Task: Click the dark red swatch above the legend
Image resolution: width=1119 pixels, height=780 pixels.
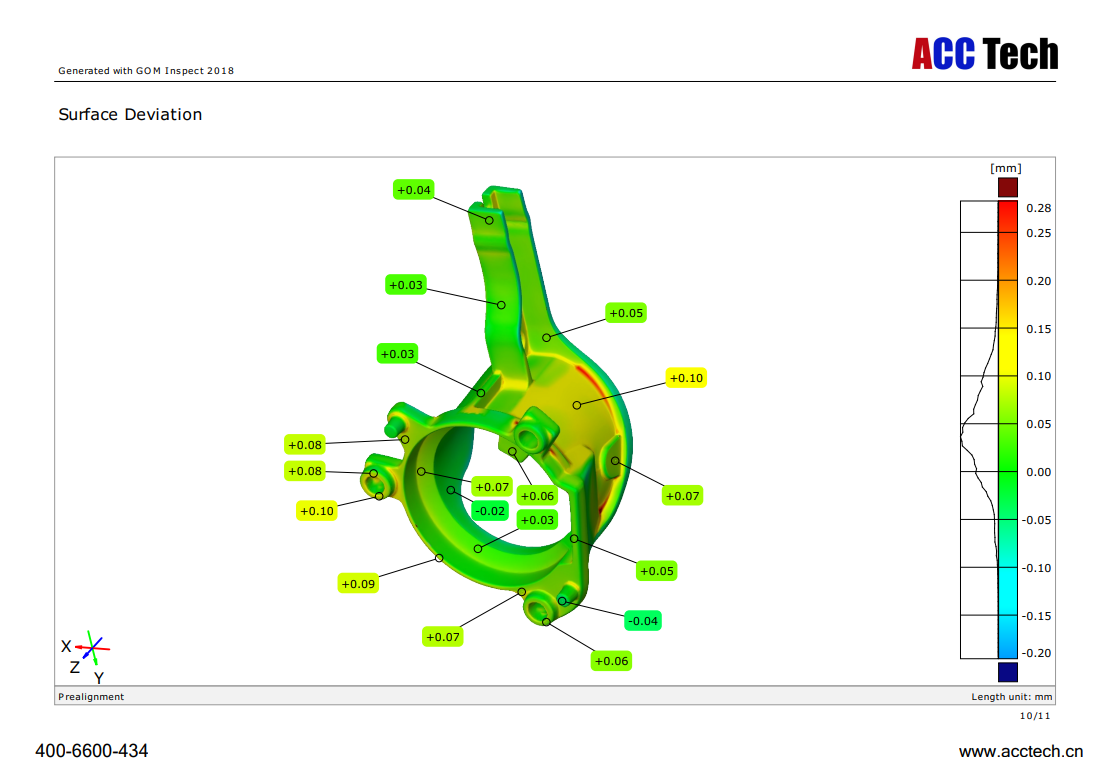Action: [1007, 187]
